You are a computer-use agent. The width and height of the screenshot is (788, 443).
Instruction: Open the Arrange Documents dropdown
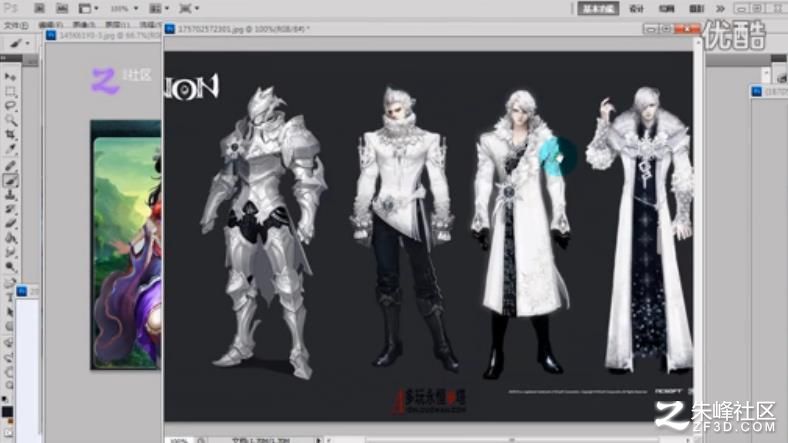click(x=159, y=9)
